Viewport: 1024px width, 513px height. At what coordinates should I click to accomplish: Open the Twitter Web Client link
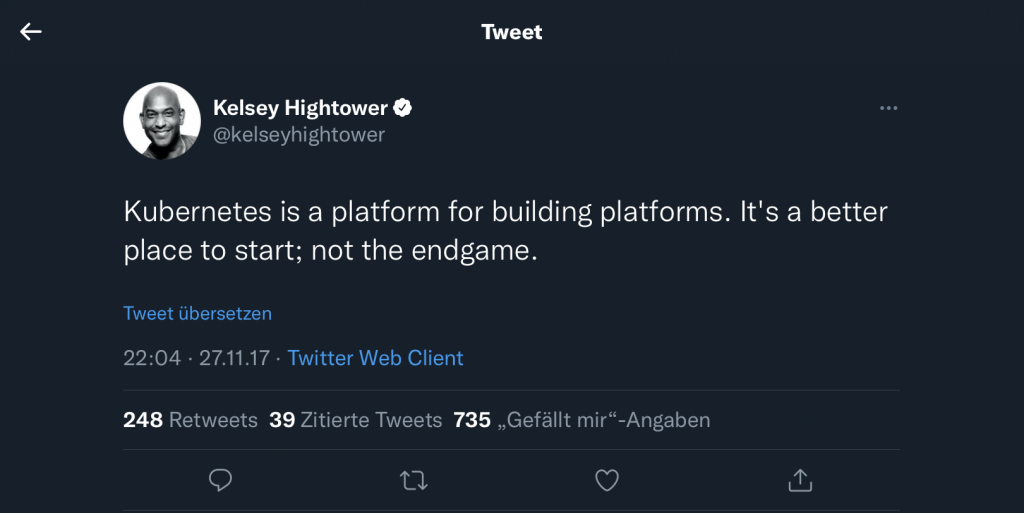pyautogui.click(x=376, y=358)
